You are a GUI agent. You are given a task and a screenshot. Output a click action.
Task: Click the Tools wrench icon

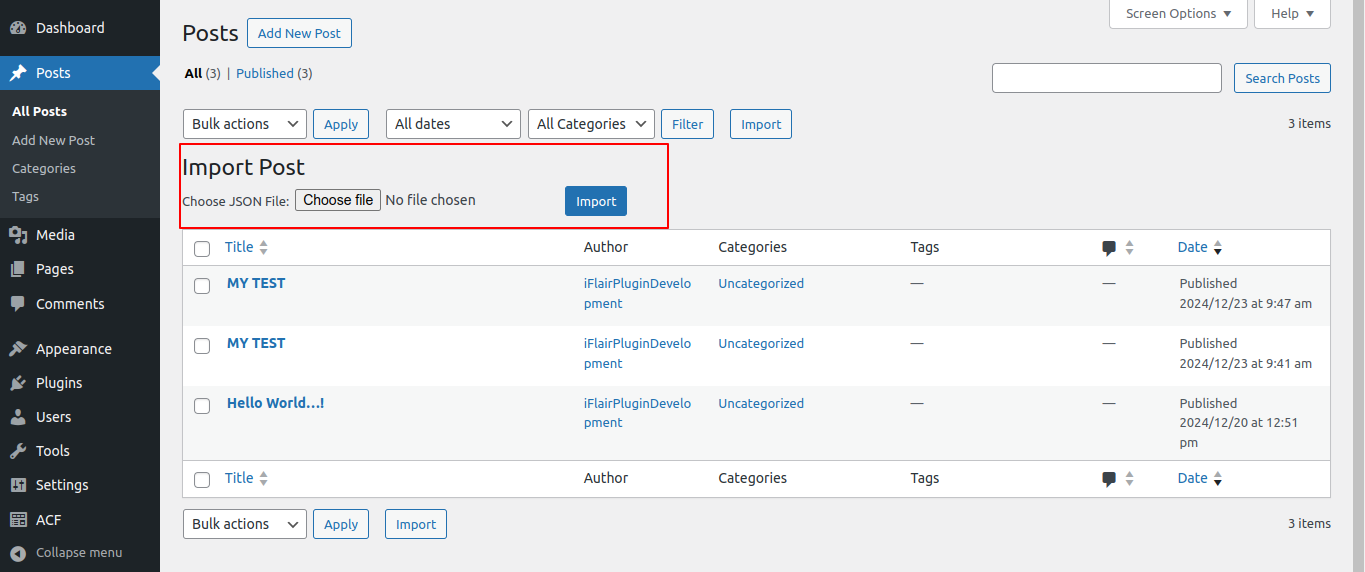(x=18, y=451)
